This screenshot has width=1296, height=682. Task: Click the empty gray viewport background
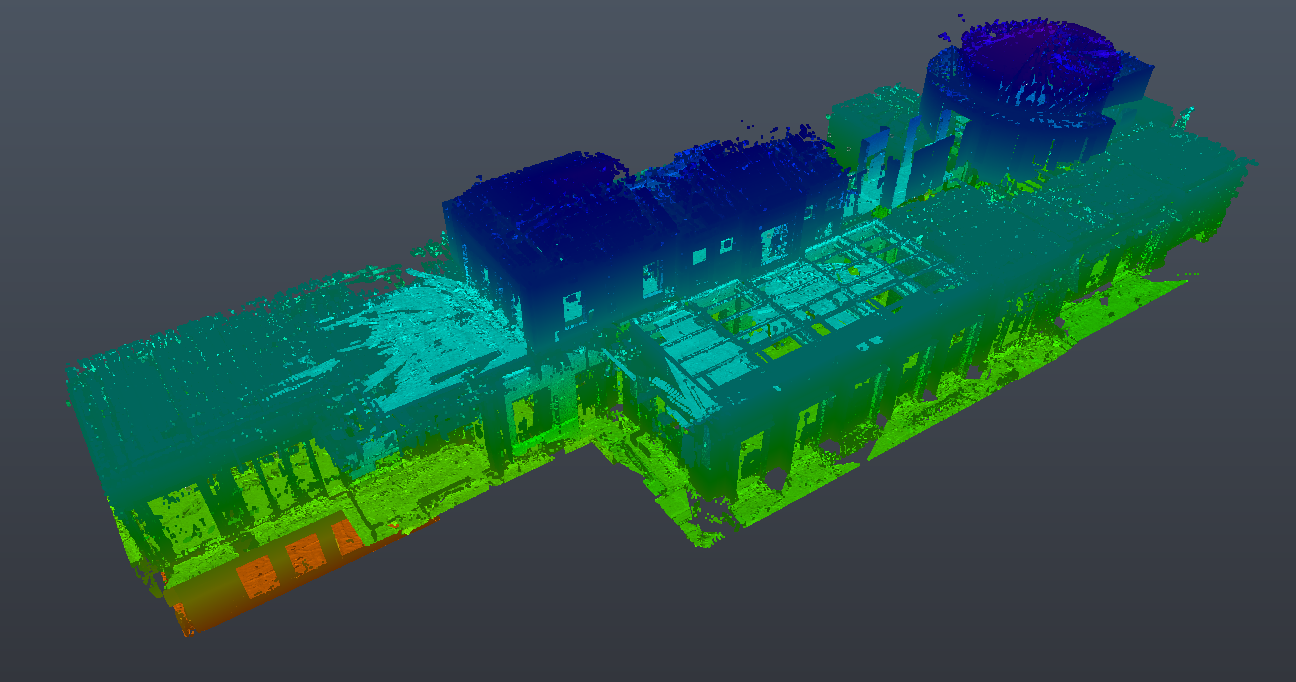200,100
